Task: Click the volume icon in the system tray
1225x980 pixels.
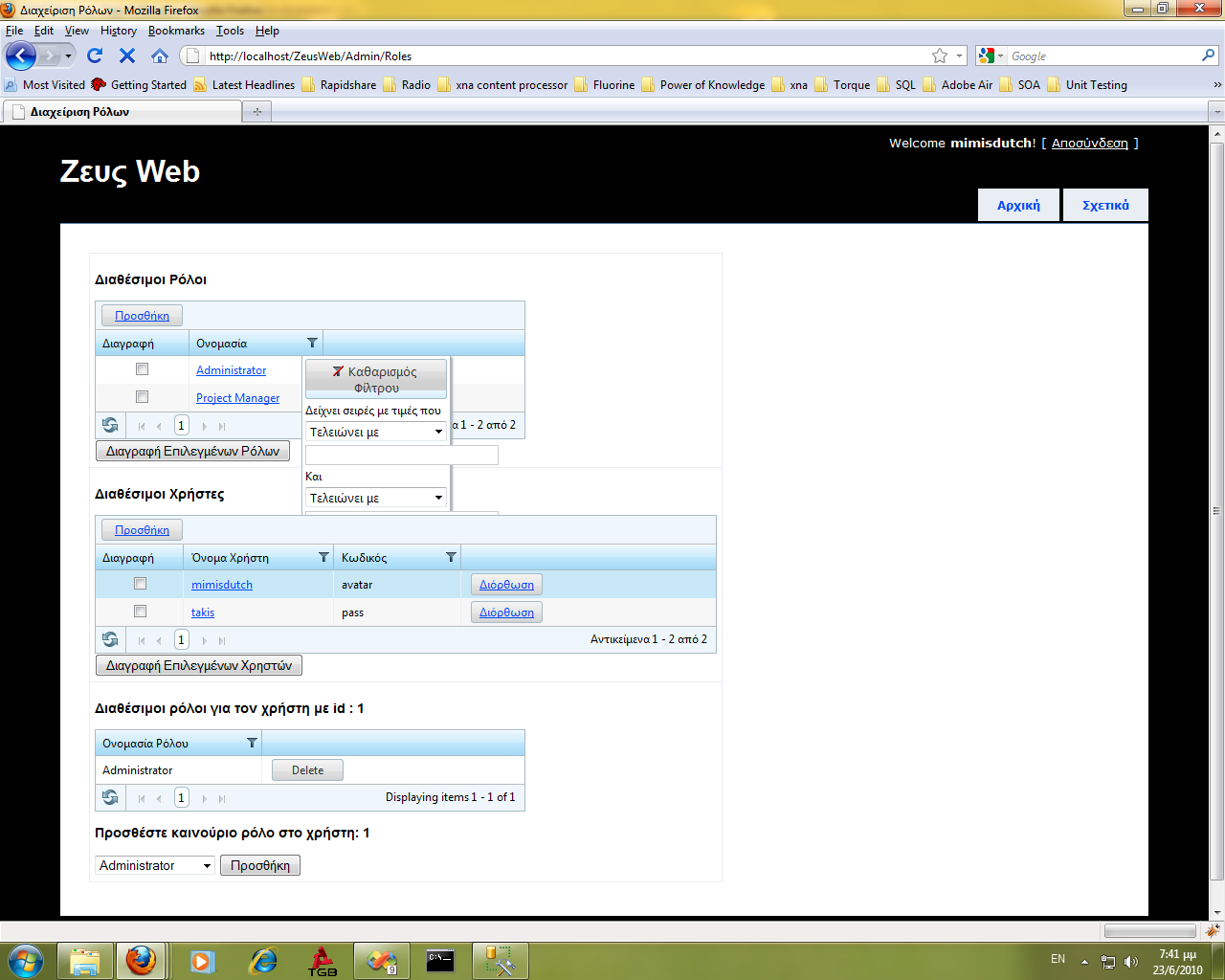Action: coord(1131,961)
